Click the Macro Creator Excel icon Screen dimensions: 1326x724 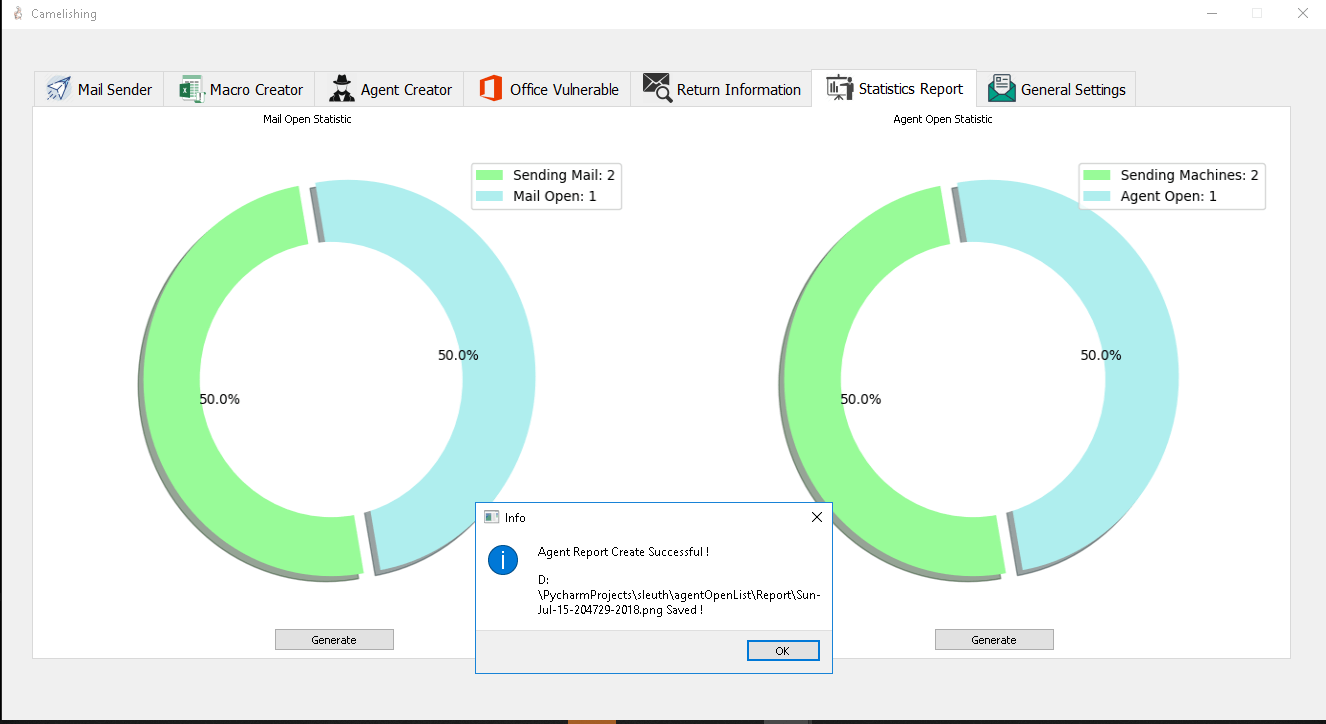coord(191,89)
